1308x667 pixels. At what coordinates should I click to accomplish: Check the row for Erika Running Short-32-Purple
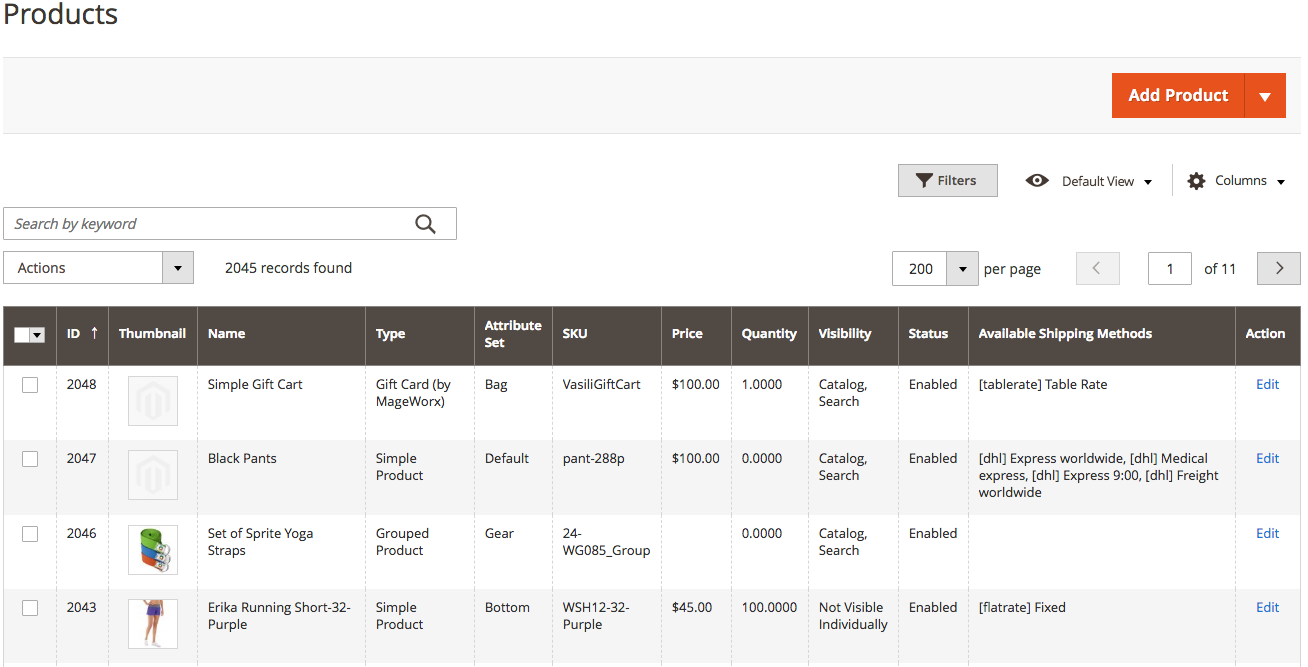[x=30, y=608]
